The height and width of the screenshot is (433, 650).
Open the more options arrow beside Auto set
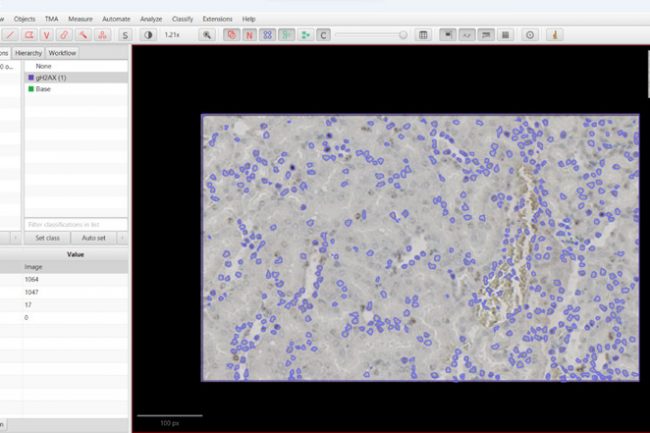coord(122,238)
